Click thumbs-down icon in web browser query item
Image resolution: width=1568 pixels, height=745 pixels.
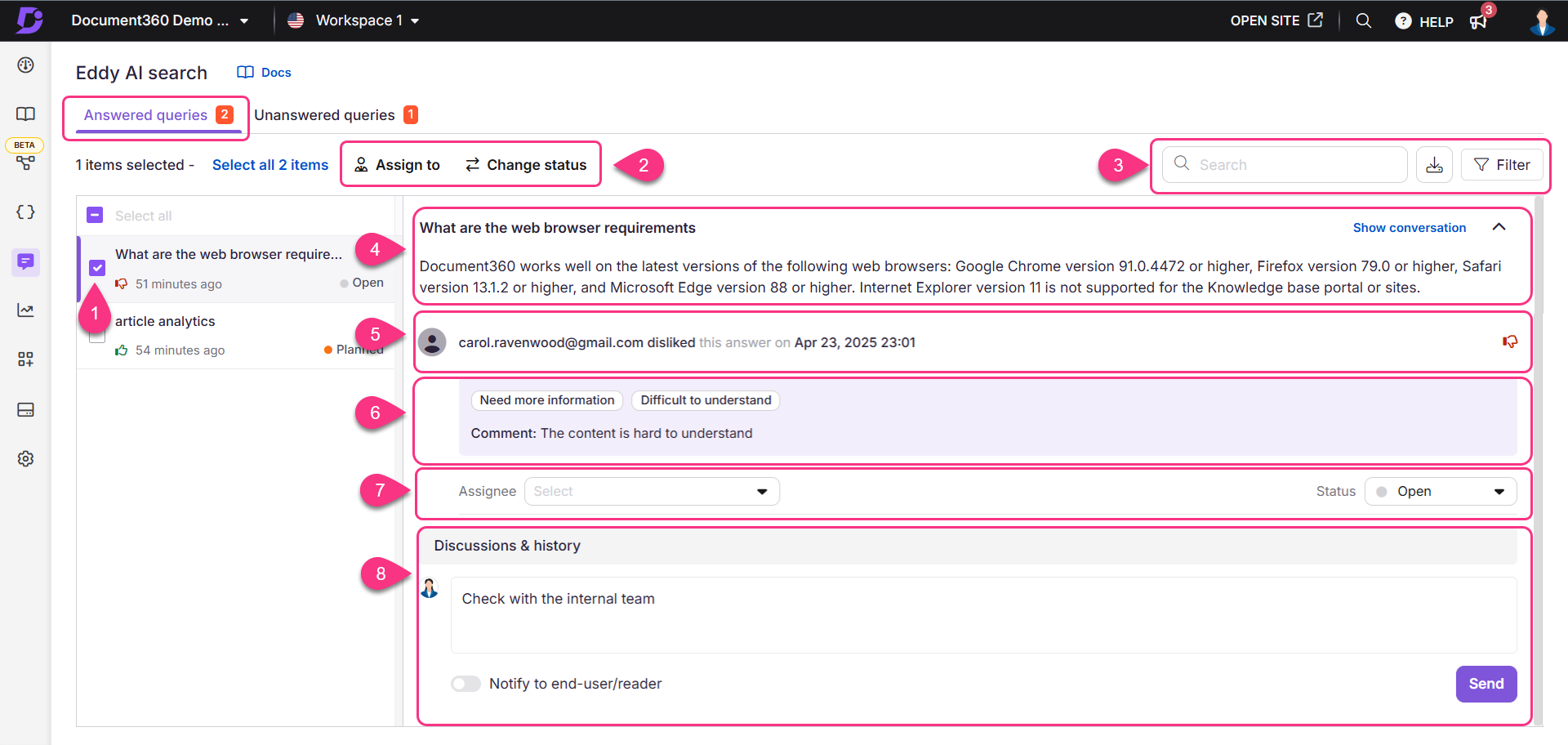[x=121, y=283]
